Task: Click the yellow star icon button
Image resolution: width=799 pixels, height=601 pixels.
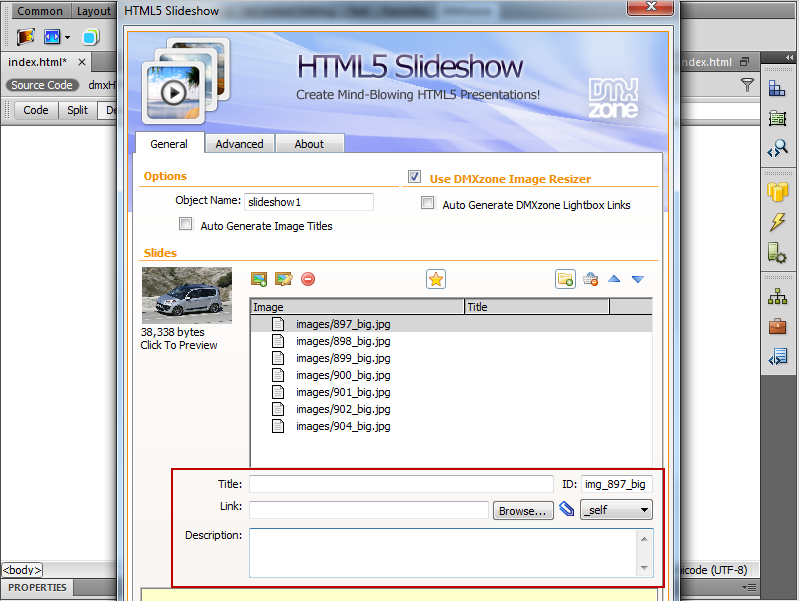Action: tap(436, 279)
